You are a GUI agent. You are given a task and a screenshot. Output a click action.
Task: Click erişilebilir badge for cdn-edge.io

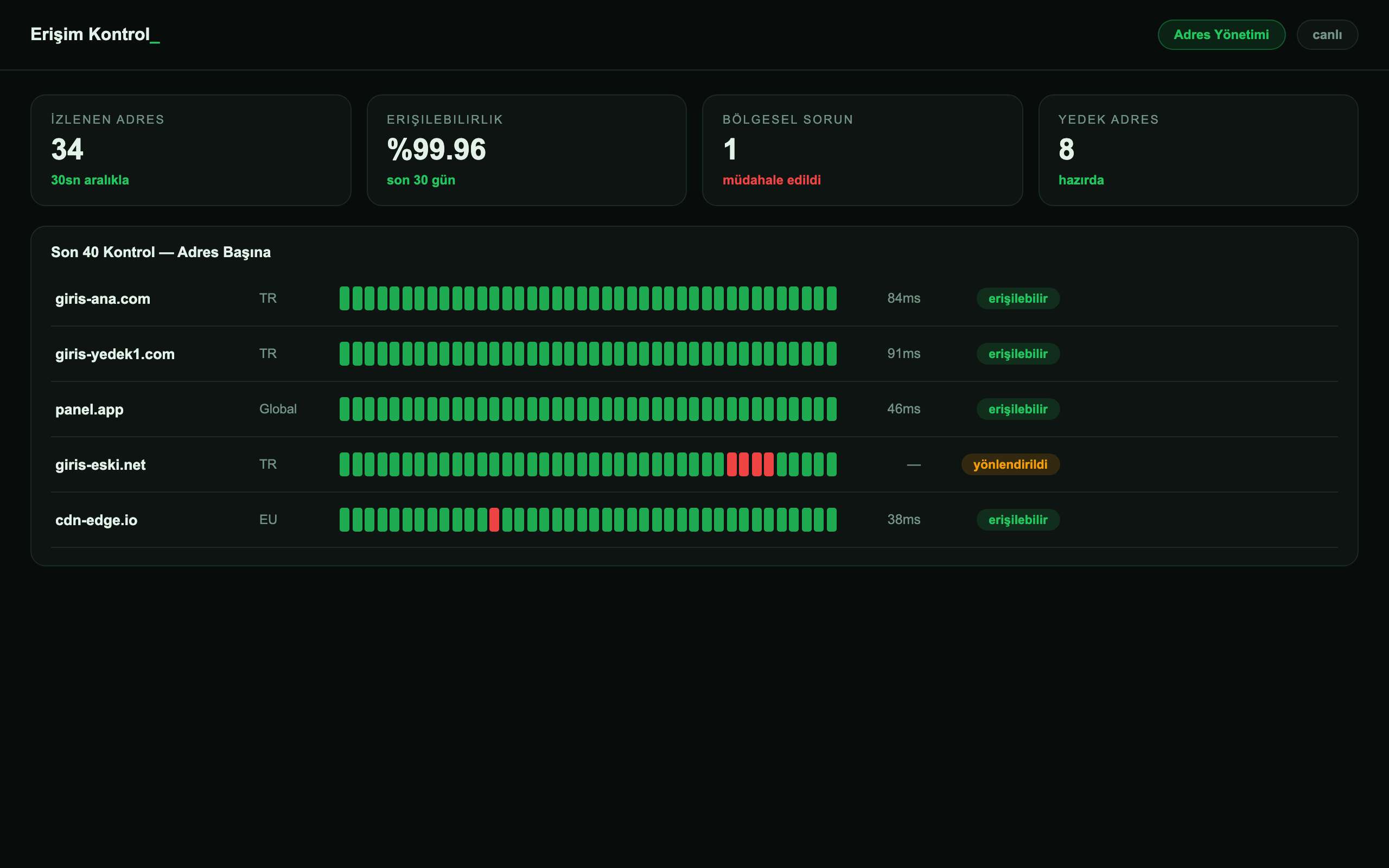[x=1018, y=520]
